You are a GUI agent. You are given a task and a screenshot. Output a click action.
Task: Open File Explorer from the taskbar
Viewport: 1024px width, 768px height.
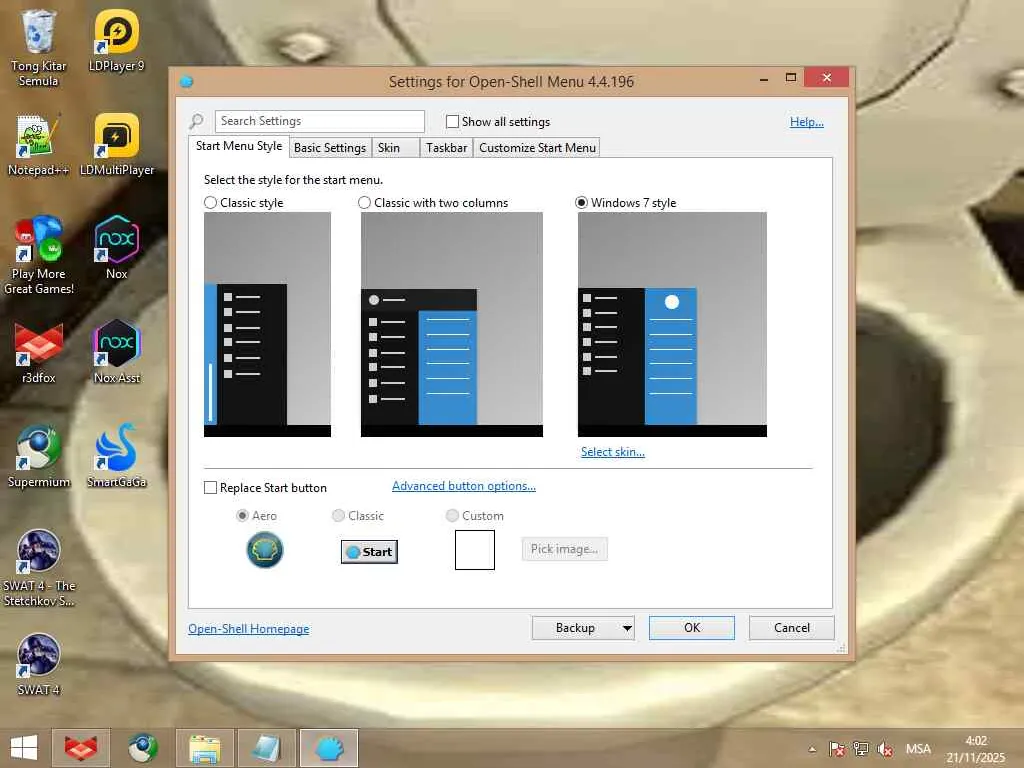(204, 748)
